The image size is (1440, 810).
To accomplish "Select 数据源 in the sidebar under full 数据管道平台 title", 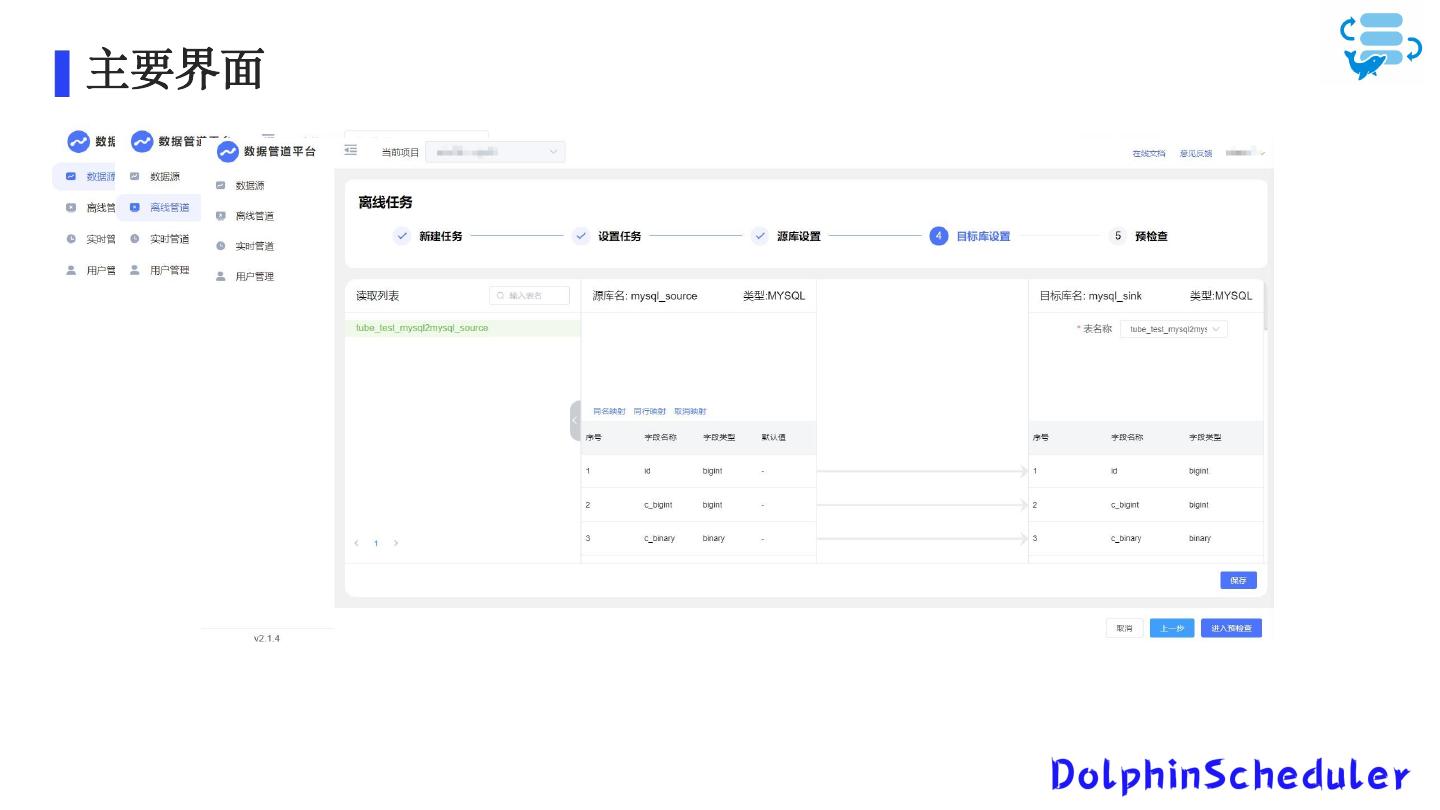I will pos(250,185).
